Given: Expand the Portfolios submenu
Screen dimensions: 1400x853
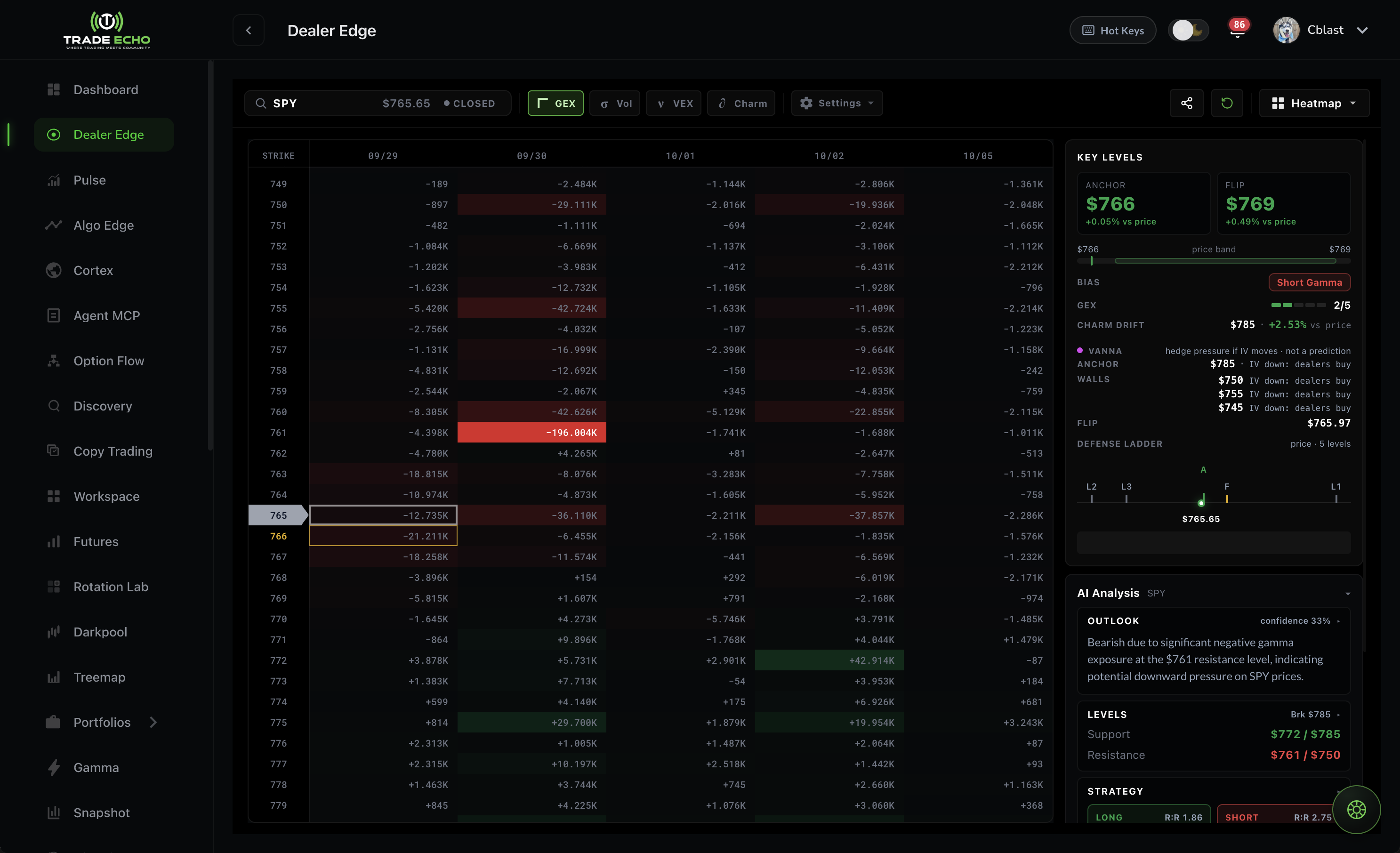Looking at the screenshot, I should [153, 722].
